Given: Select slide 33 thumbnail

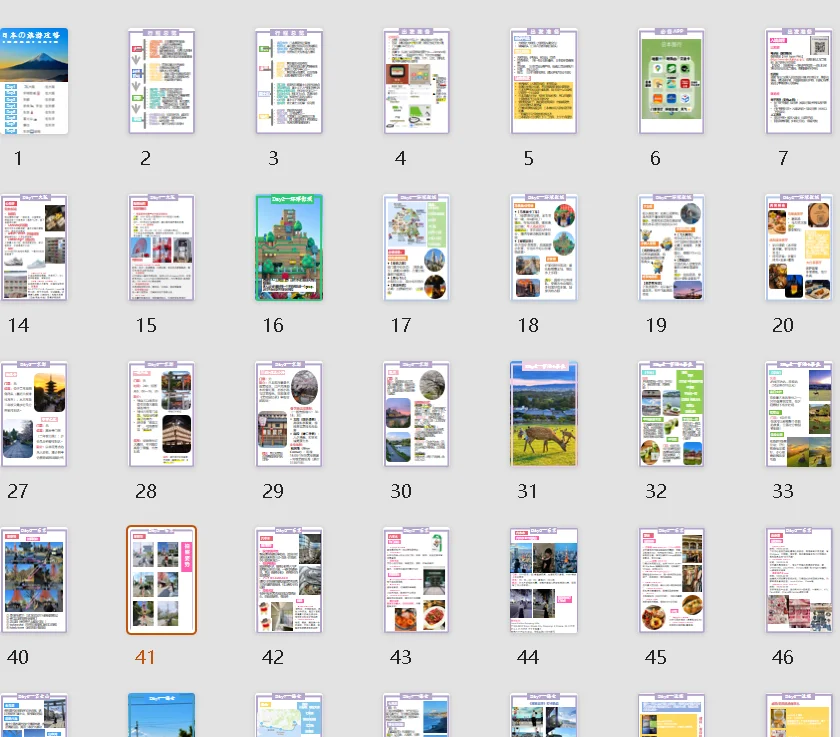Looking at the screenshot, I should click(799, 414).
